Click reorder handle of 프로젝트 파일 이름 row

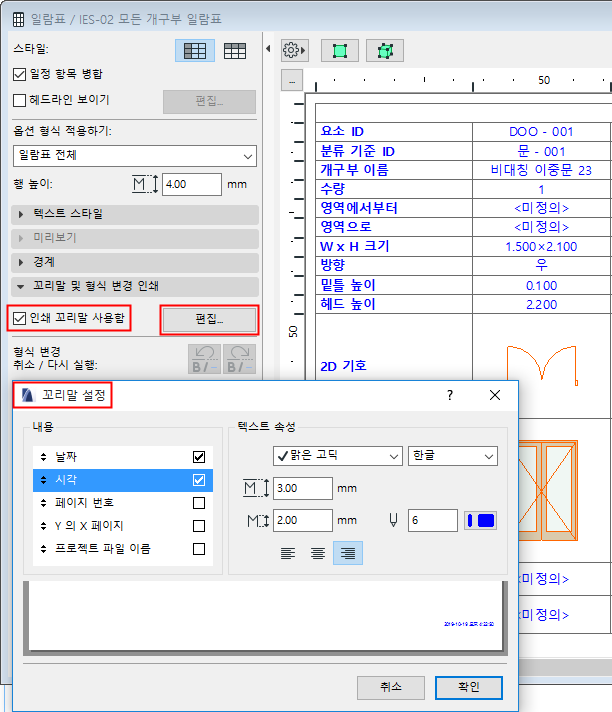coord(44,549)
